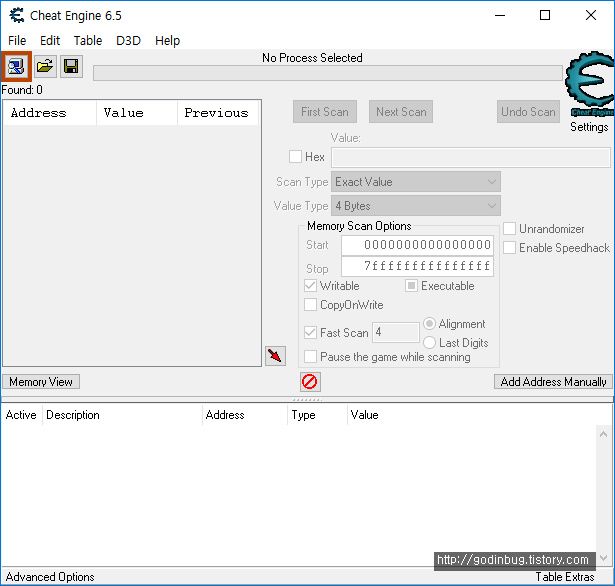Click the address table Address header

245,415
